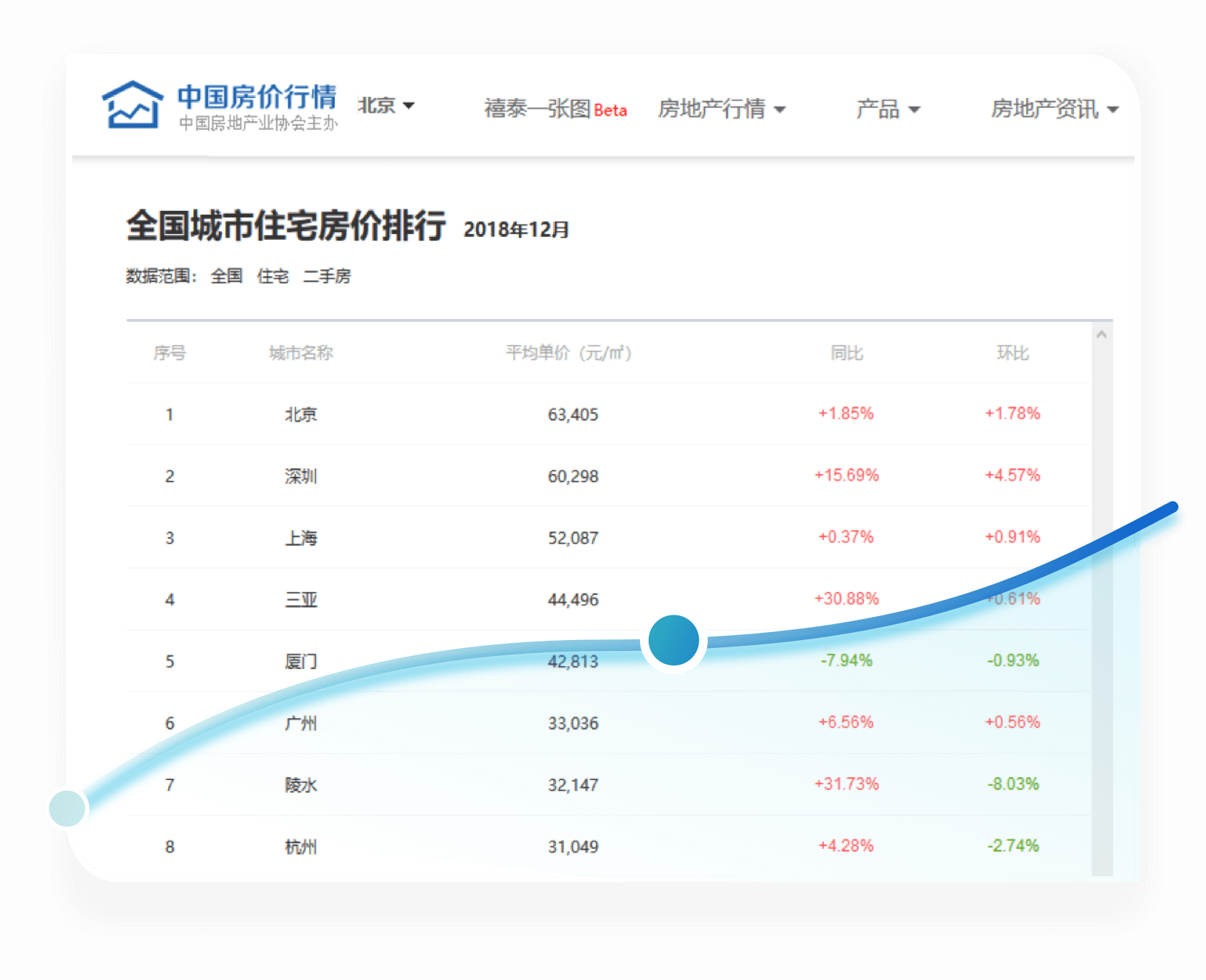Viewport: 1206px width, 980px height.
Task: Click the 环比 column header
Action: [1012, 353]
